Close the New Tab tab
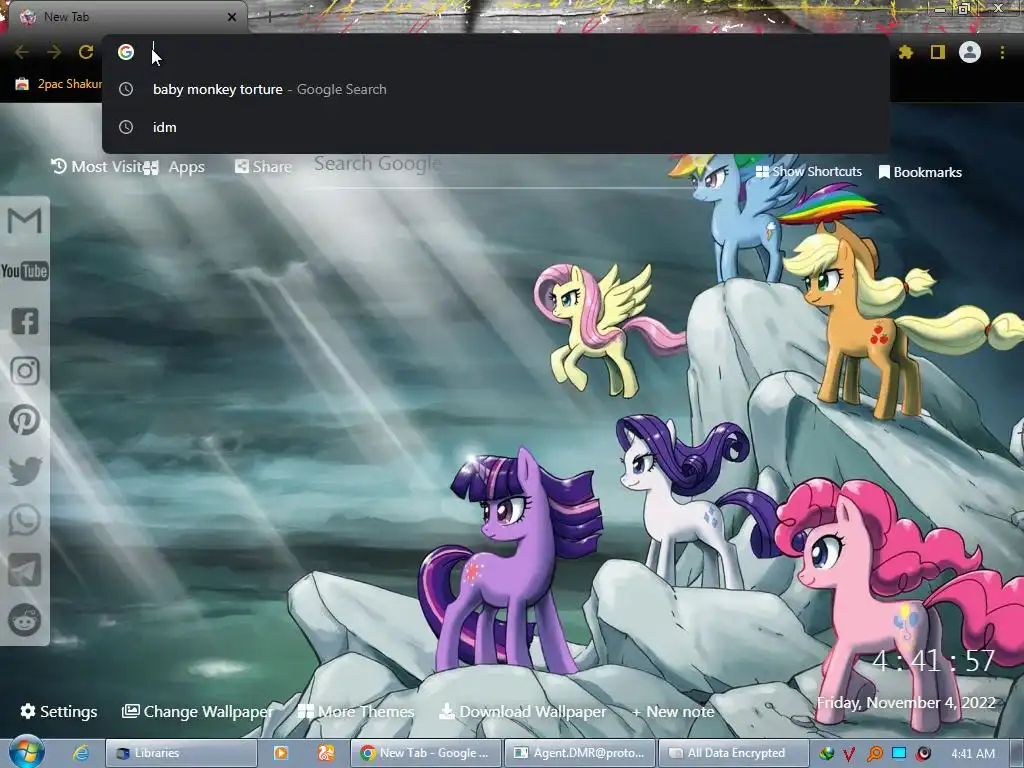The image size is (1024, 768). tap(232, 17)
